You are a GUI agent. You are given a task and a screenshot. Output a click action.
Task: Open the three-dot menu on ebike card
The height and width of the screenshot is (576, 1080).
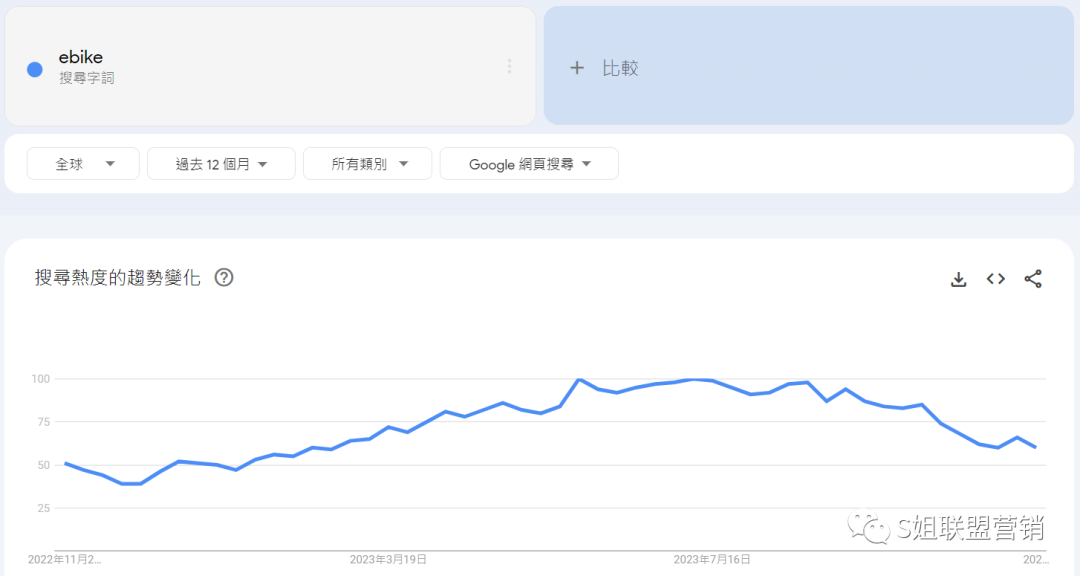[x=509, y=66]
